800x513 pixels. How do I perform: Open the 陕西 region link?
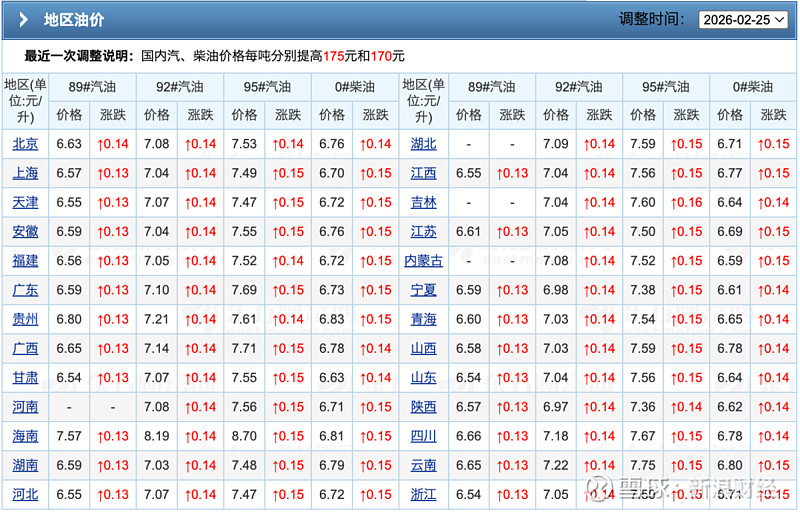pos(423,407)
